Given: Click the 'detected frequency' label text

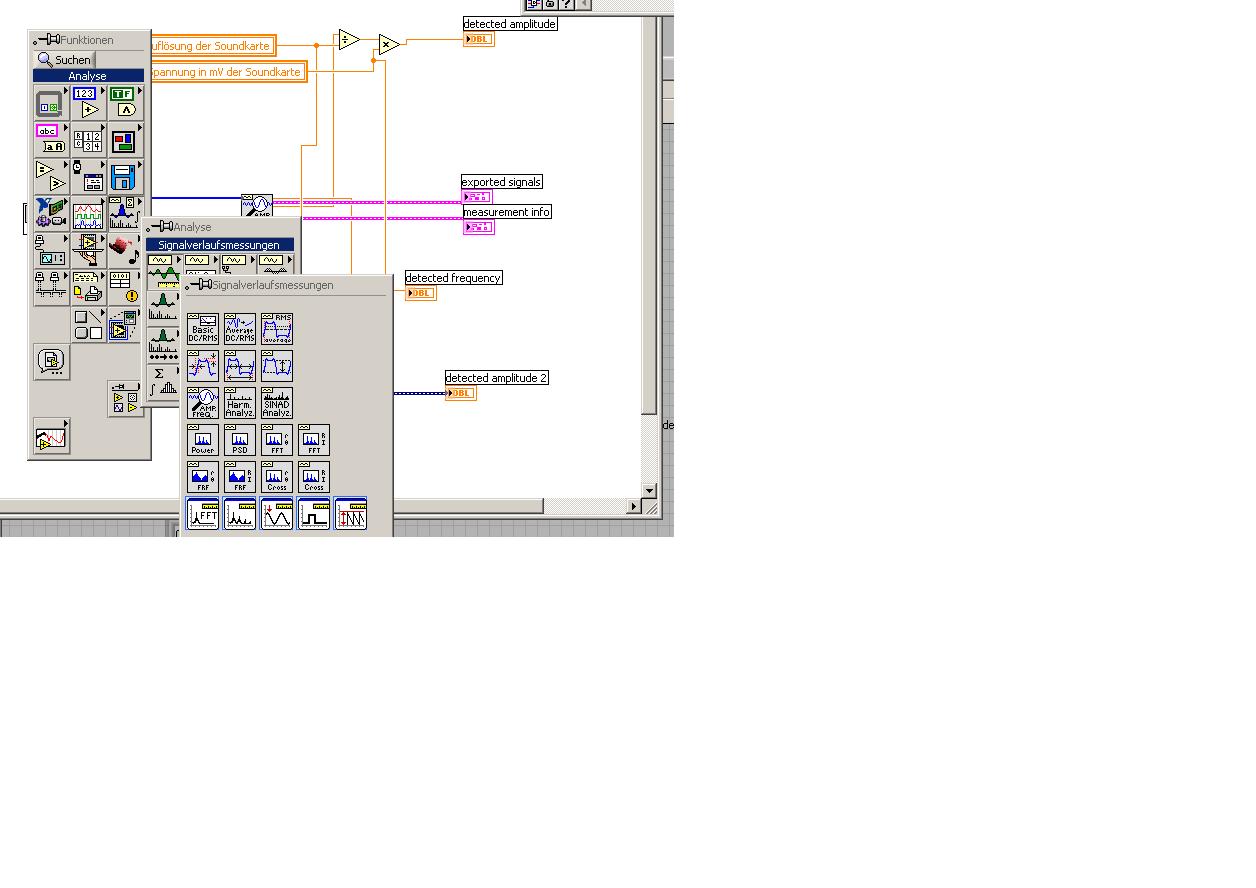Looking at the screenshot, I should coord(453,278).
